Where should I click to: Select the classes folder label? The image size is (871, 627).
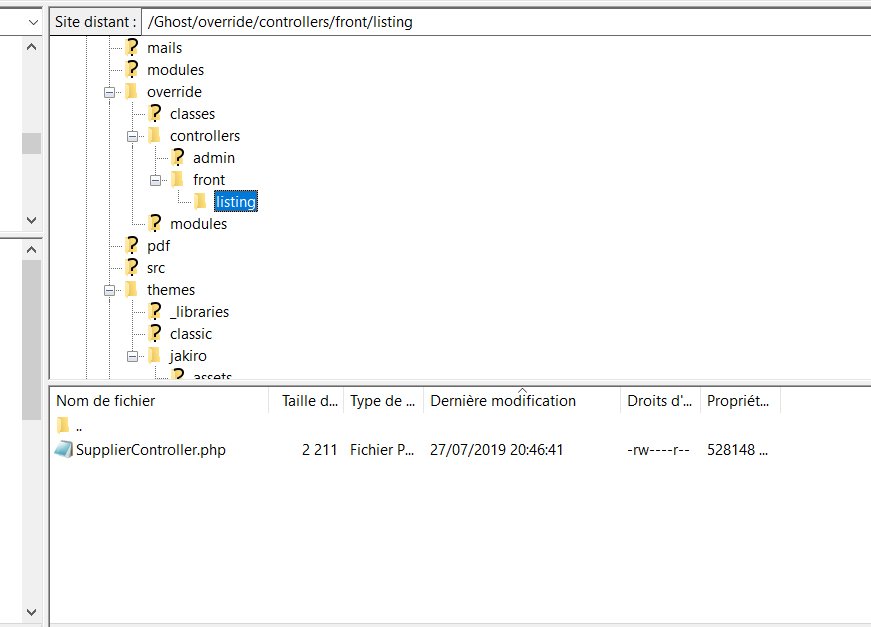(192, 114)
